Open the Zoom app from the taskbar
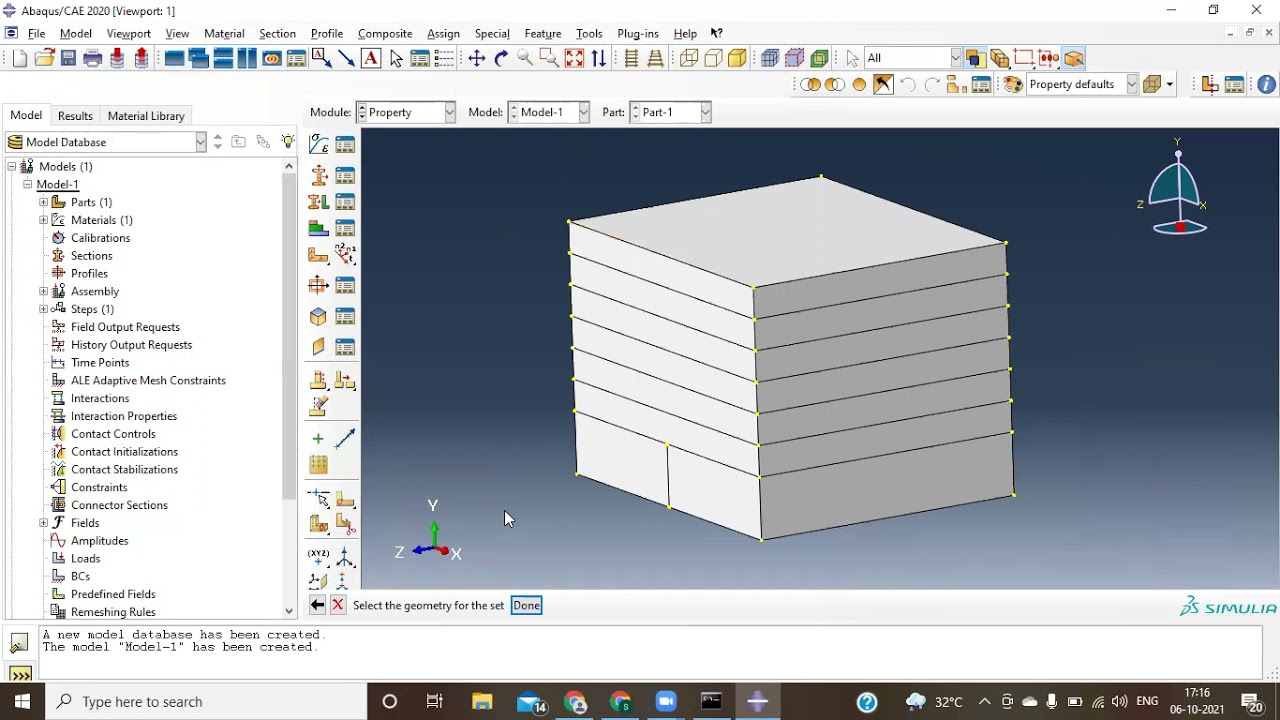1280x720 pixels. pyautogui.click(x=666, y=702)
